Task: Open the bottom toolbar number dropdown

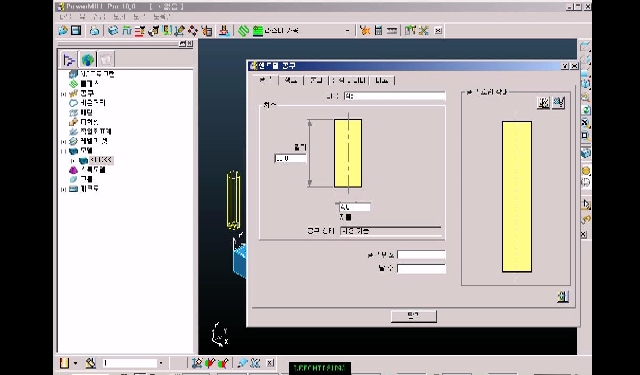Action: click(x=161, y=363)
